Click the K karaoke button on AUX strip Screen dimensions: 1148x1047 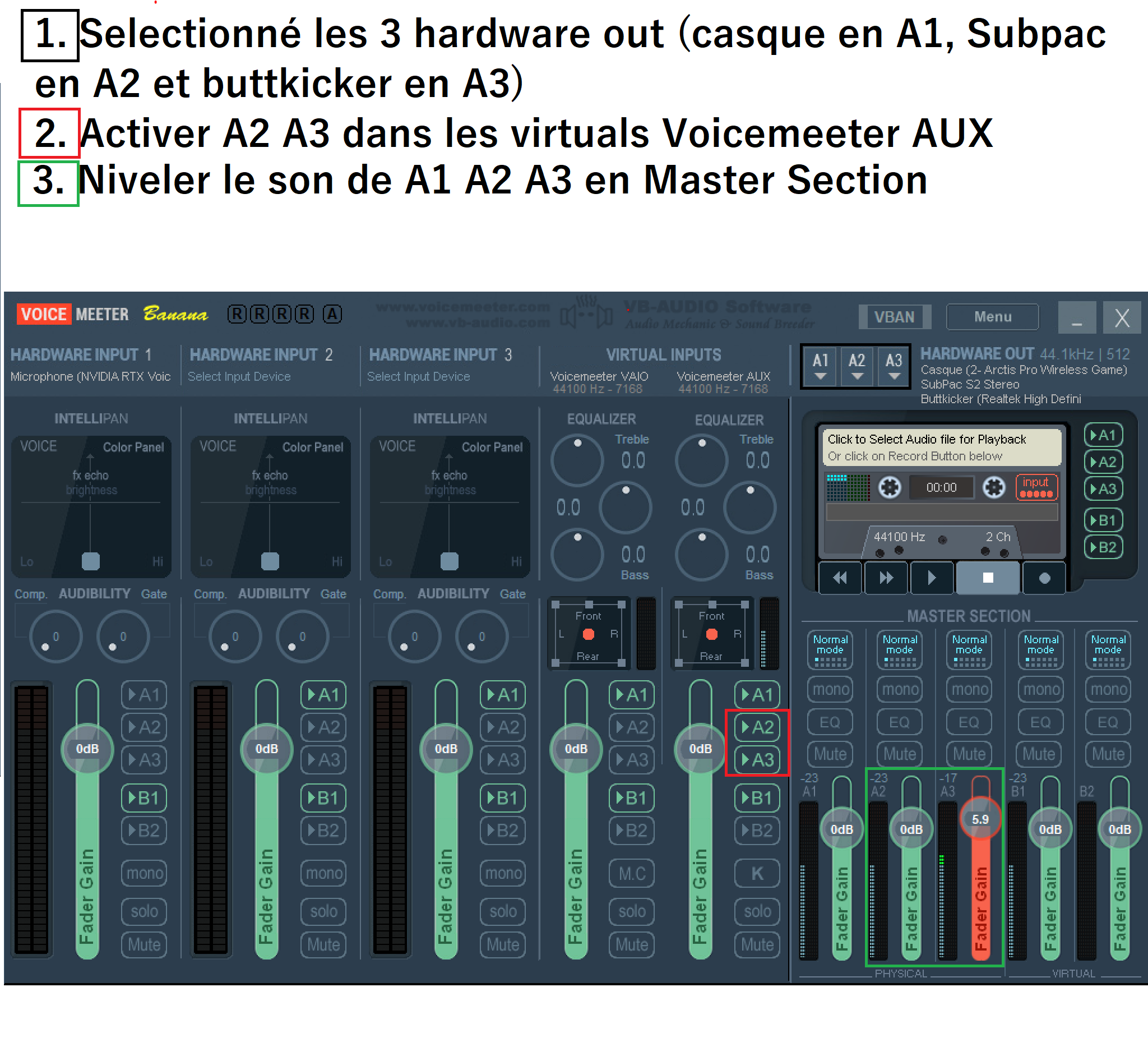coord(757,873)
